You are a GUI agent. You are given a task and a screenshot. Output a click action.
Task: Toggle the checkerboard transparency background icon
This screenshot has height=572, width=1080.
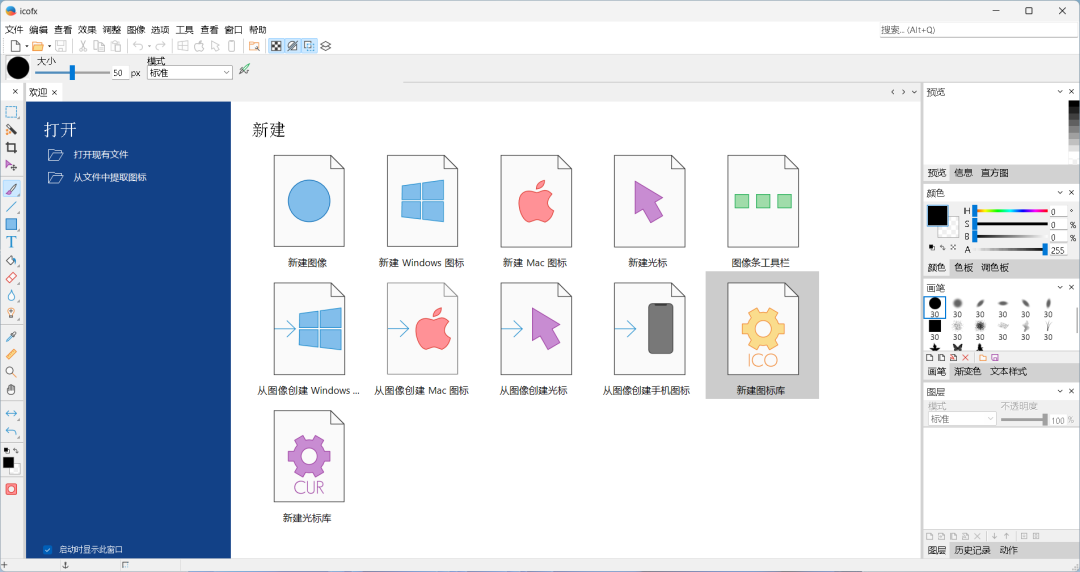coord(276,46)
